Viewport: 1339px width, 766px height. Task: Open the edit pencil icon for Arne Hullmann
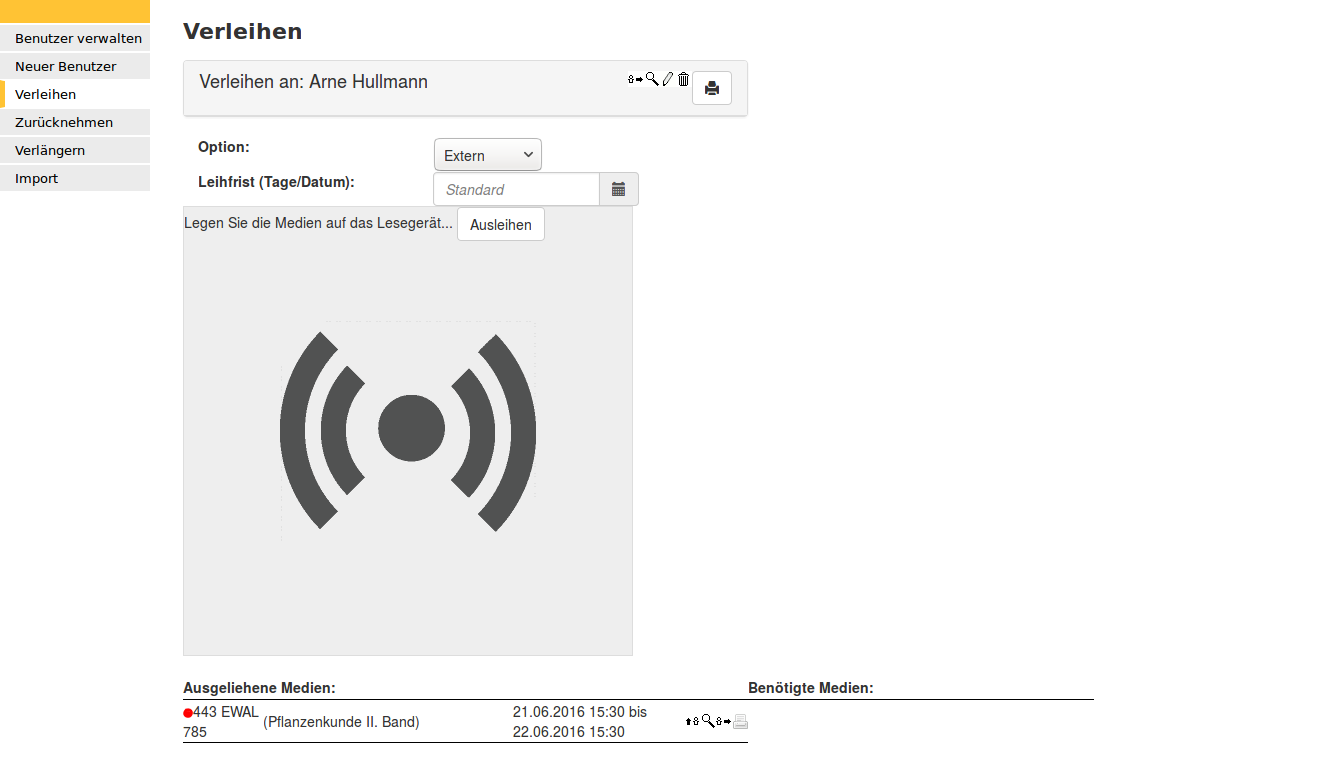coord(667,78)
